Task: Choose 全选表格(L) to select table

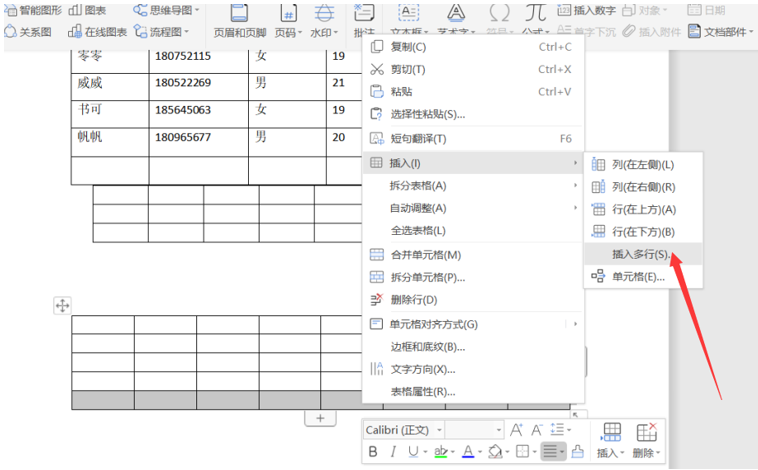Action: [473, 231]
